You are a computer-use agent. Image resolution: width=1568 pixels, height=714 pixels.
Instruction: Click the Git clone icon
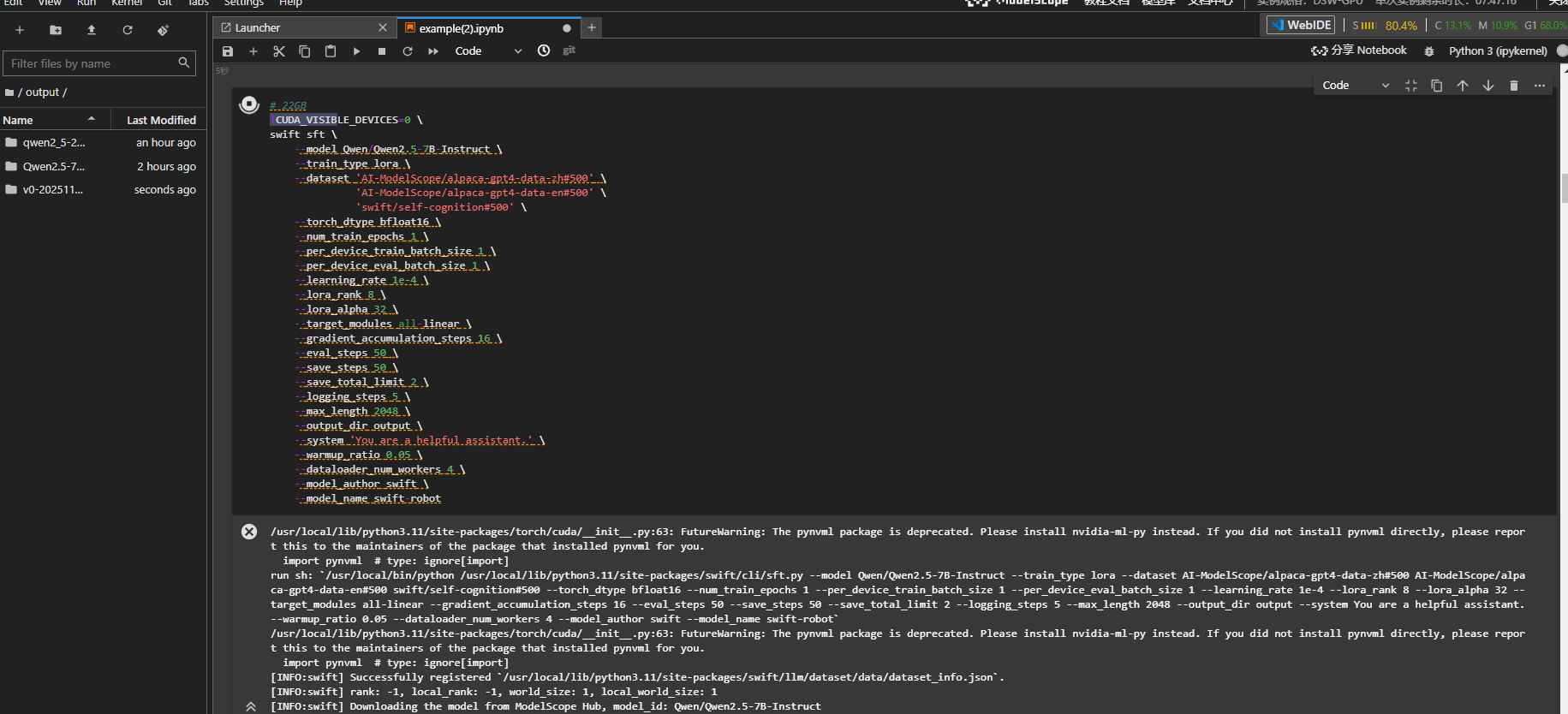point(164,30)
